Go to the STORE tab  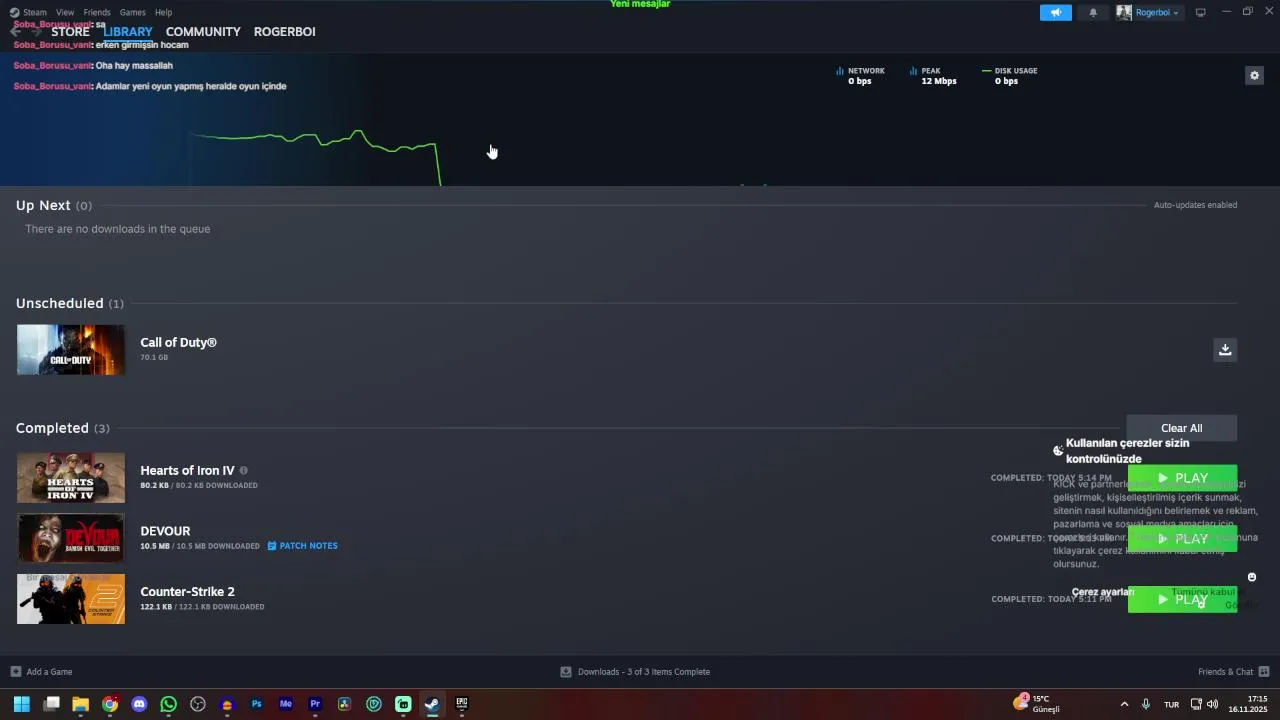(x=70, y=31)
